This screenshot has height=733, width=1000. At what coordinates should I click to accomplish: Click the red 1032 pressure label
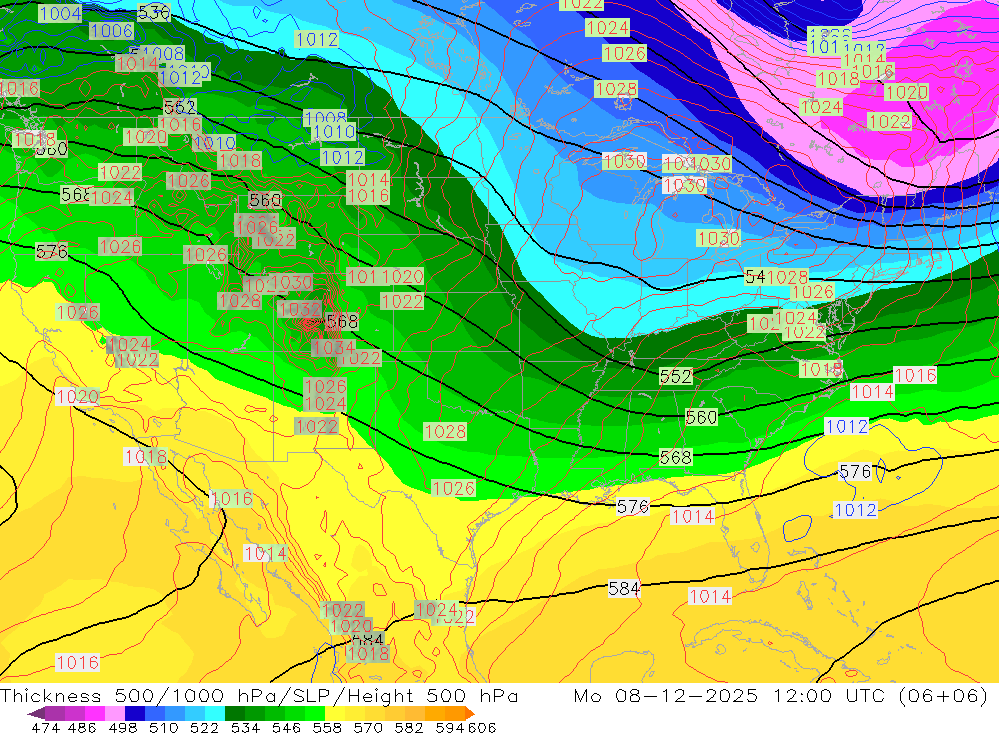(299, 309)
